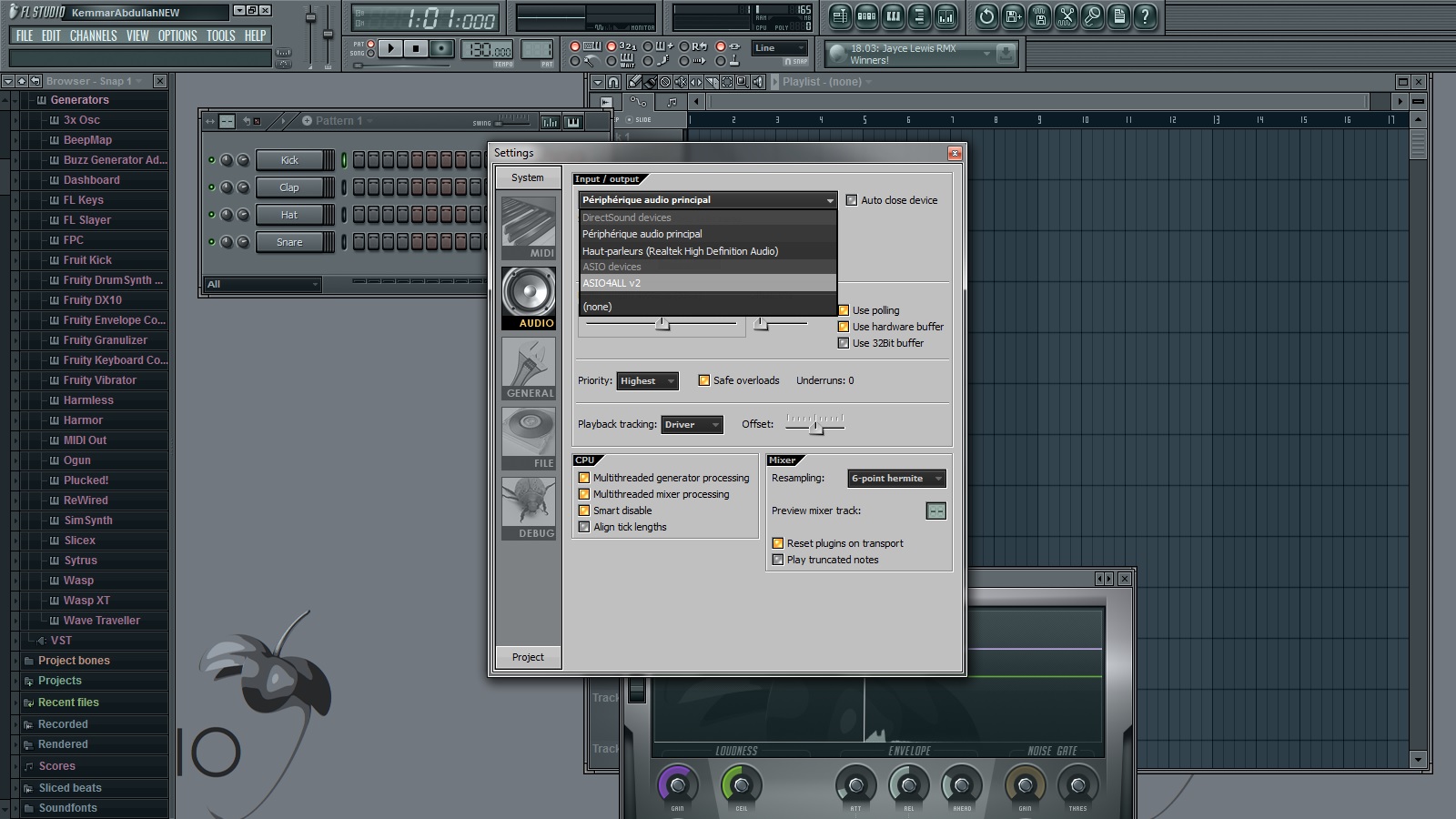Toggle the Playlist snap magnet icon
Image resolution: width=1456 pixels, height=819 pixels.
pyautogui.click(x=613, y=82)
